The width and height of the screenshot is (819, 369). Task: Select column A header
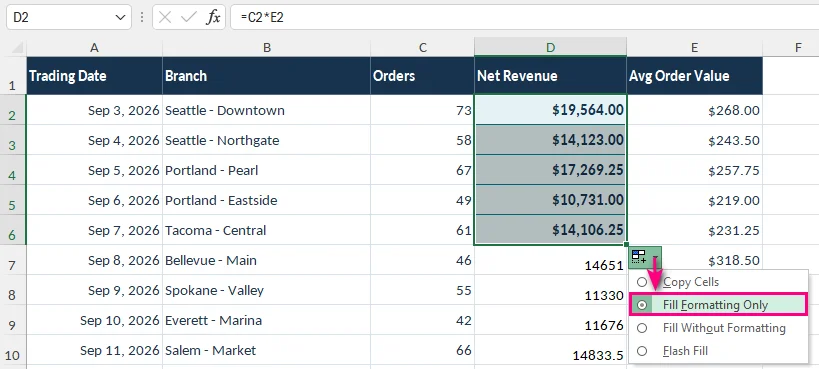pos(95,48)
